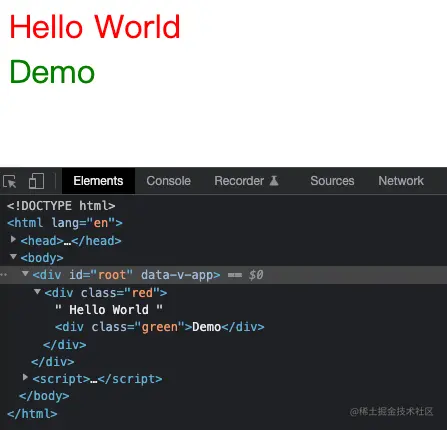Select the closing html tag
The width and height of the screenshot is (447, 430).
point(32,414)
